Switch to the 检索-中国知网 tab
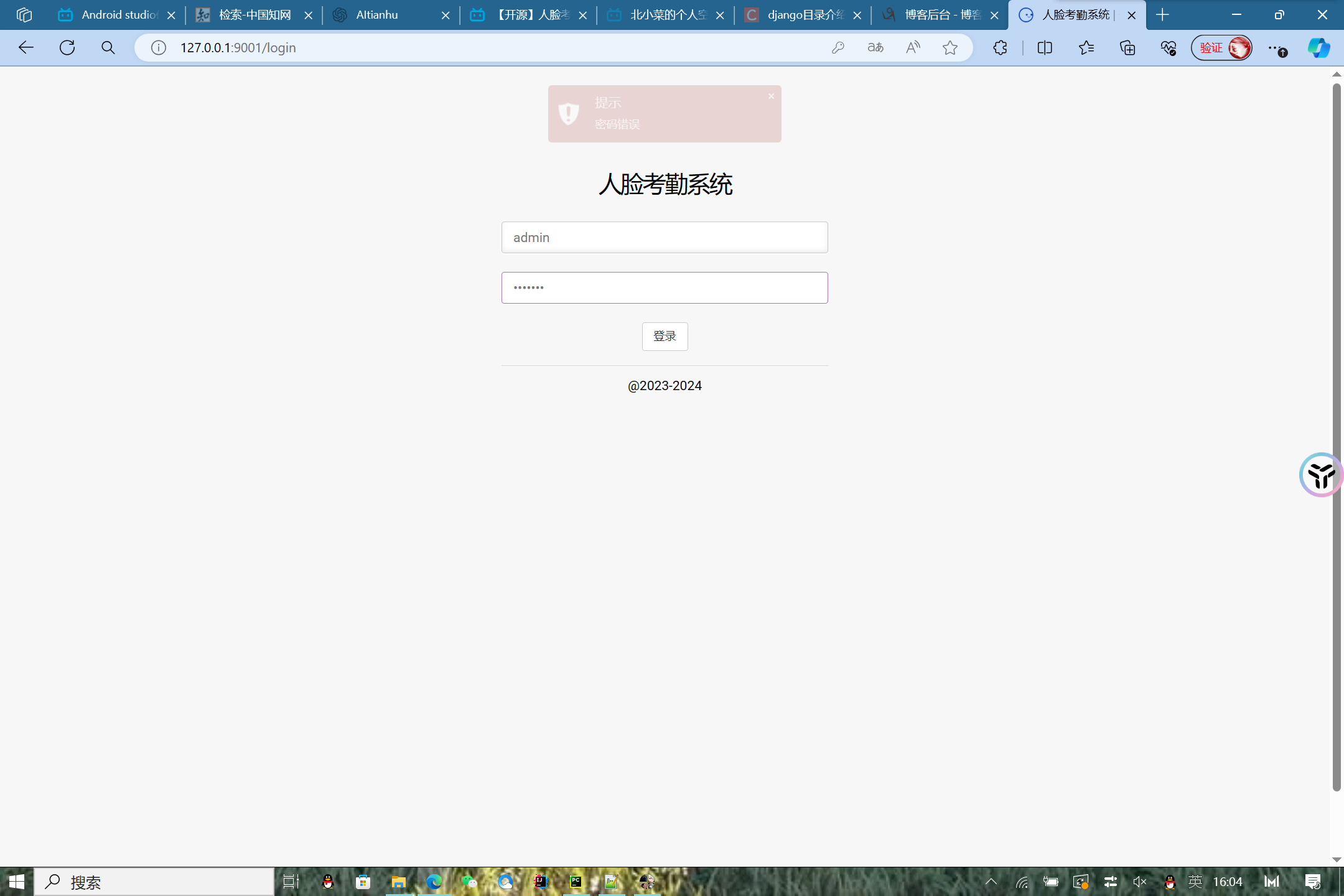1344x896 pixels. [x=254, y=15]
